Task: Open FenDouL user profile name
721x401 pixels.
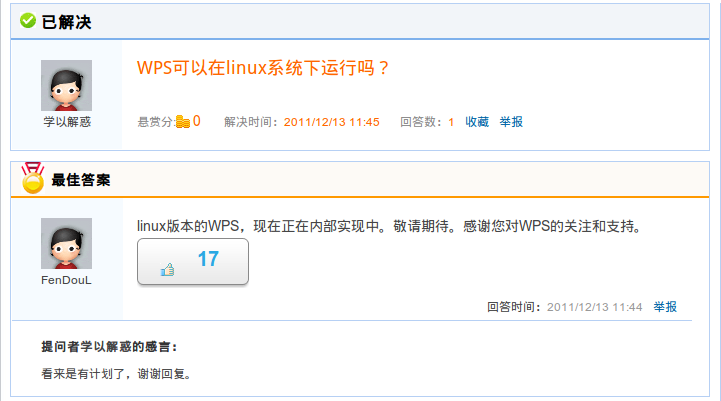Action: pos(66,280)
